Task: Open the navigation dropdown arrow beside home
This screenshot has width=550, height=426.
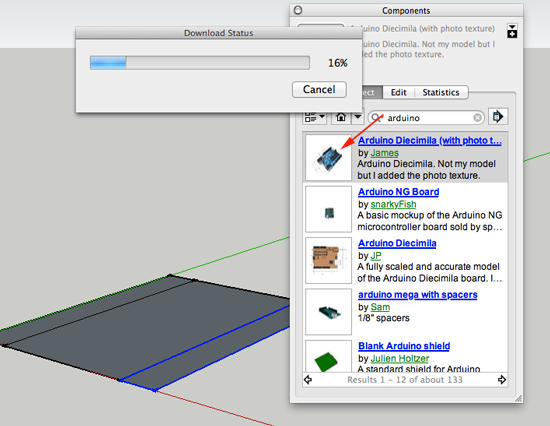Action: click(x=357, y=117)
